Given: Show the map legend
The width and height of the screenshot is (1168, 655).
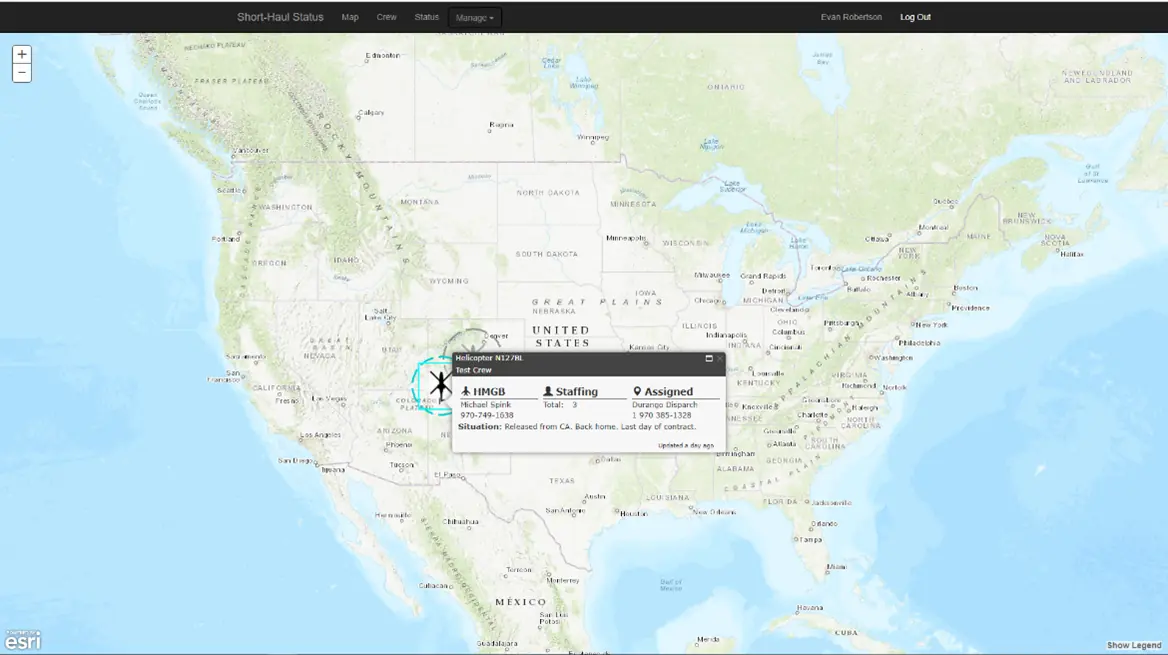Looking at the screenshot, I should coord(1133,646).
